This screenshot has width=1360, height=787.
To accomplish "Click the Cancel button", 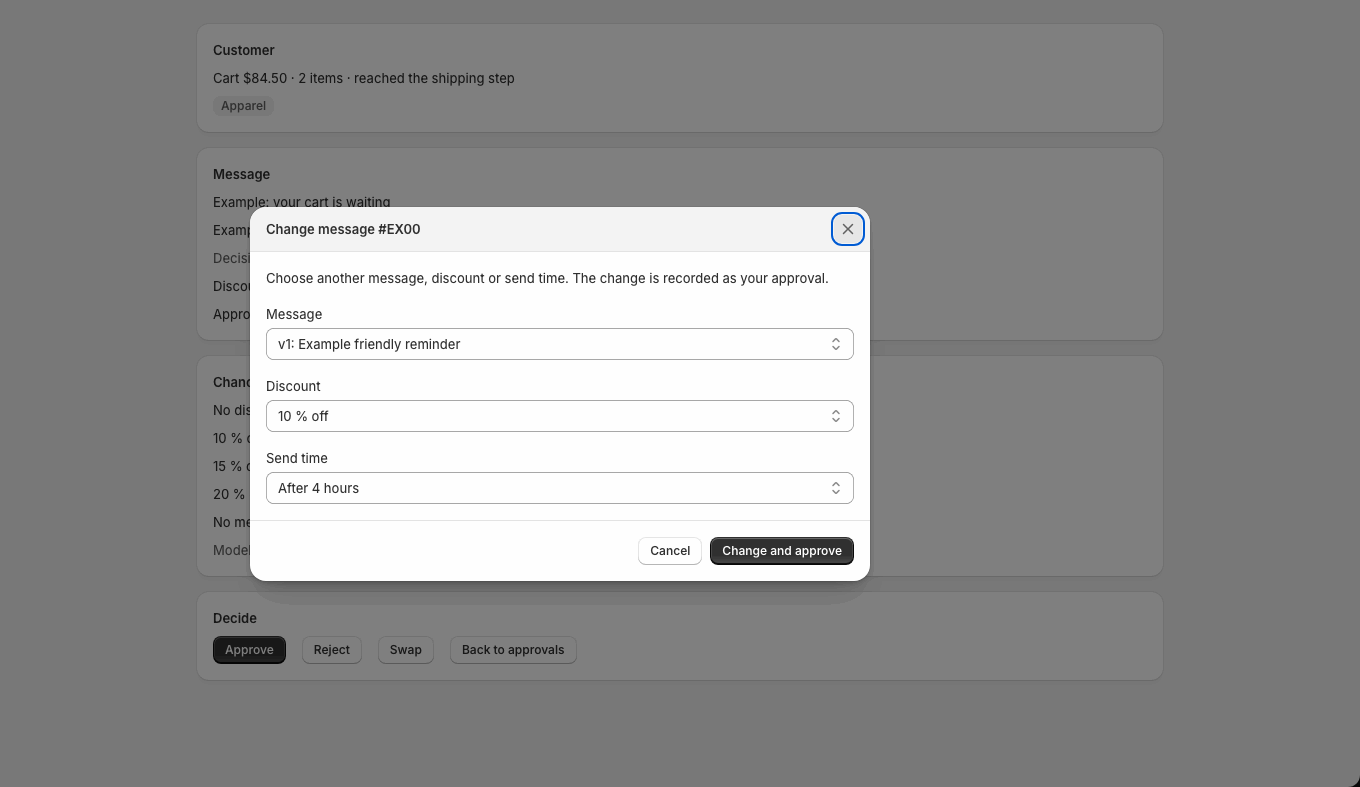I will [x=670, y=551].
